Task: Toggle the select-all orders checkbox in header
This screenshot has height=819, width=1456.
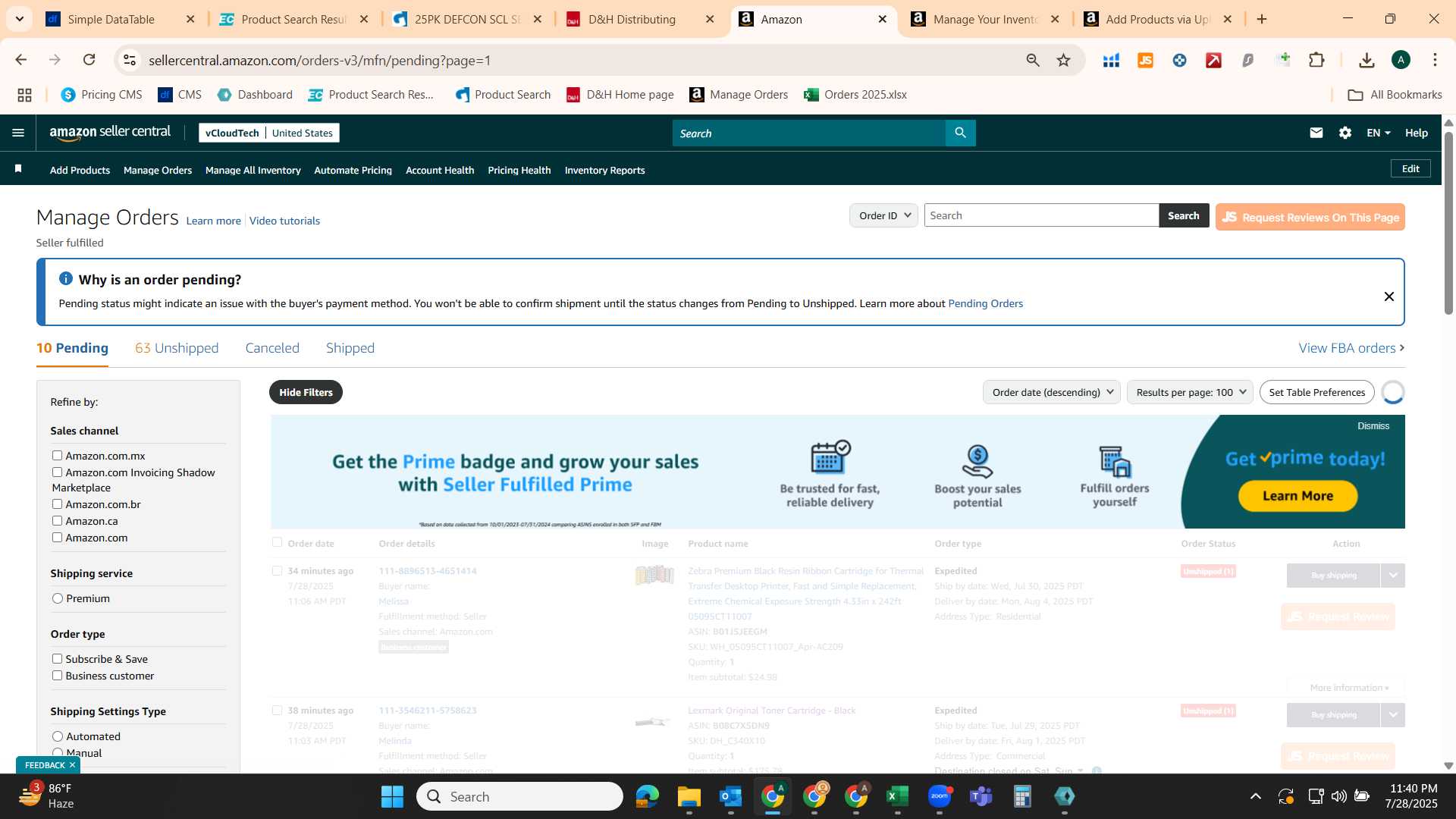Action: click(277, 542)
